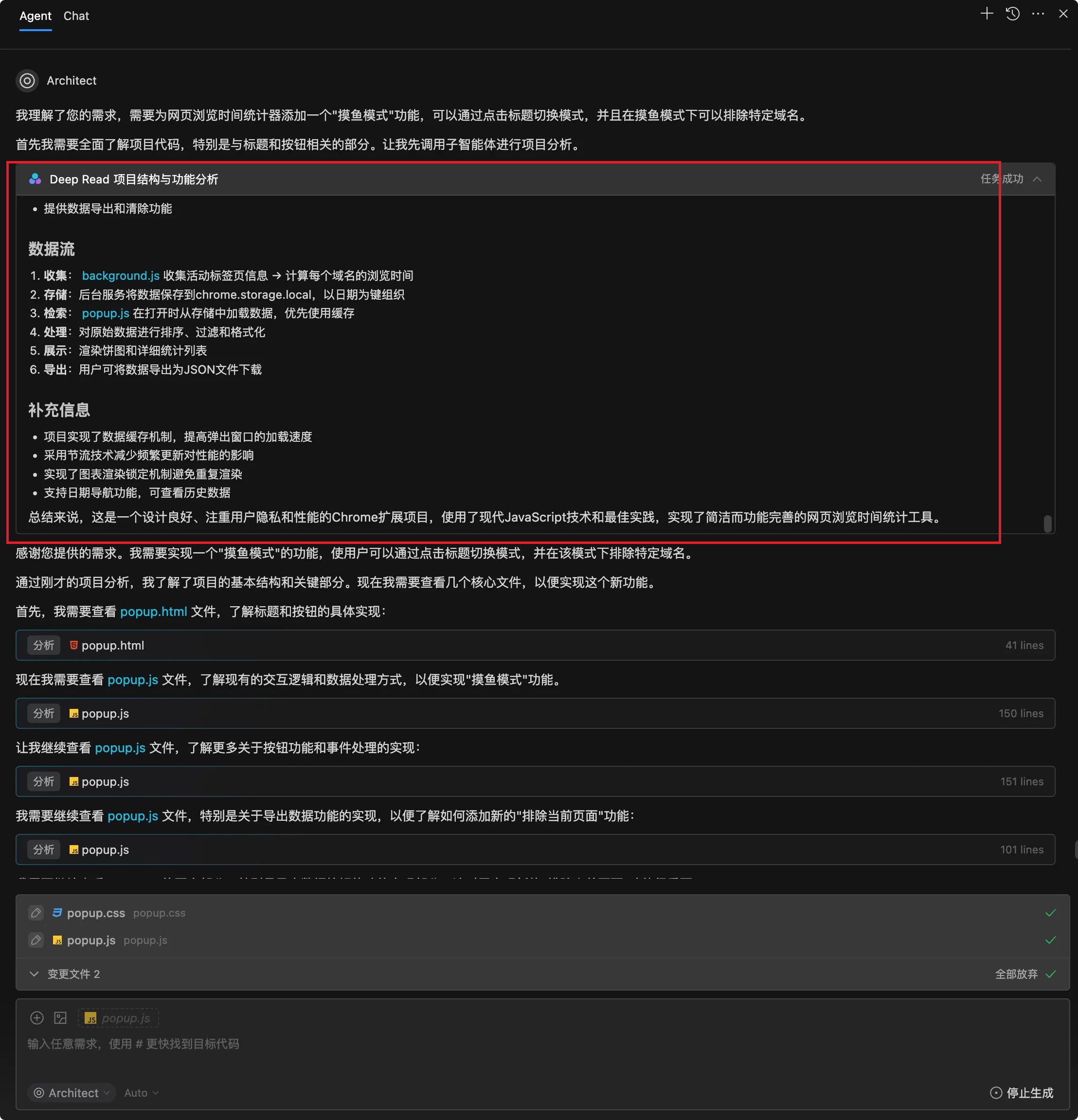Click the add context plus icon in input
Image resolution: width=1078 pixels, height=1120 pixels.
point(36,1018)
